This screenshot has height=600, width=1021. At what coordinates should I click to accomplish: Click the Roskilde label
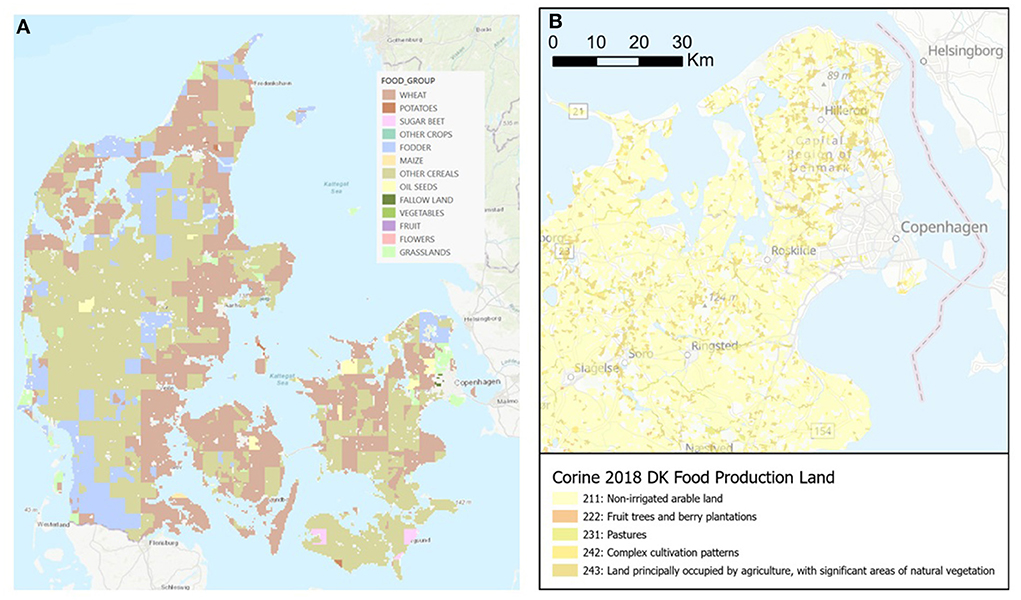tap(793, 251)
